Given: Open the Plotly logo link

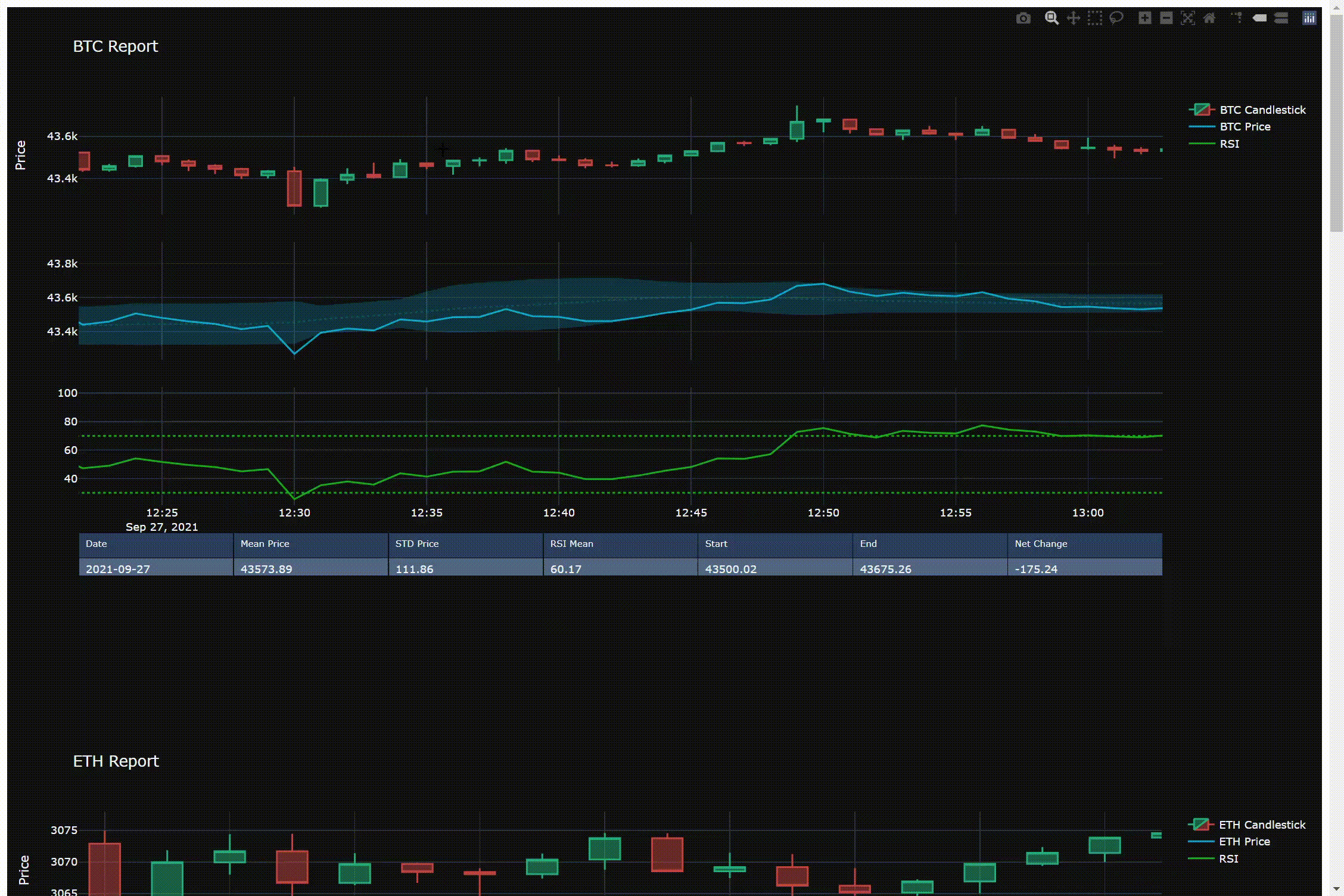Looking at the screenshot, I should [1309, 18].
